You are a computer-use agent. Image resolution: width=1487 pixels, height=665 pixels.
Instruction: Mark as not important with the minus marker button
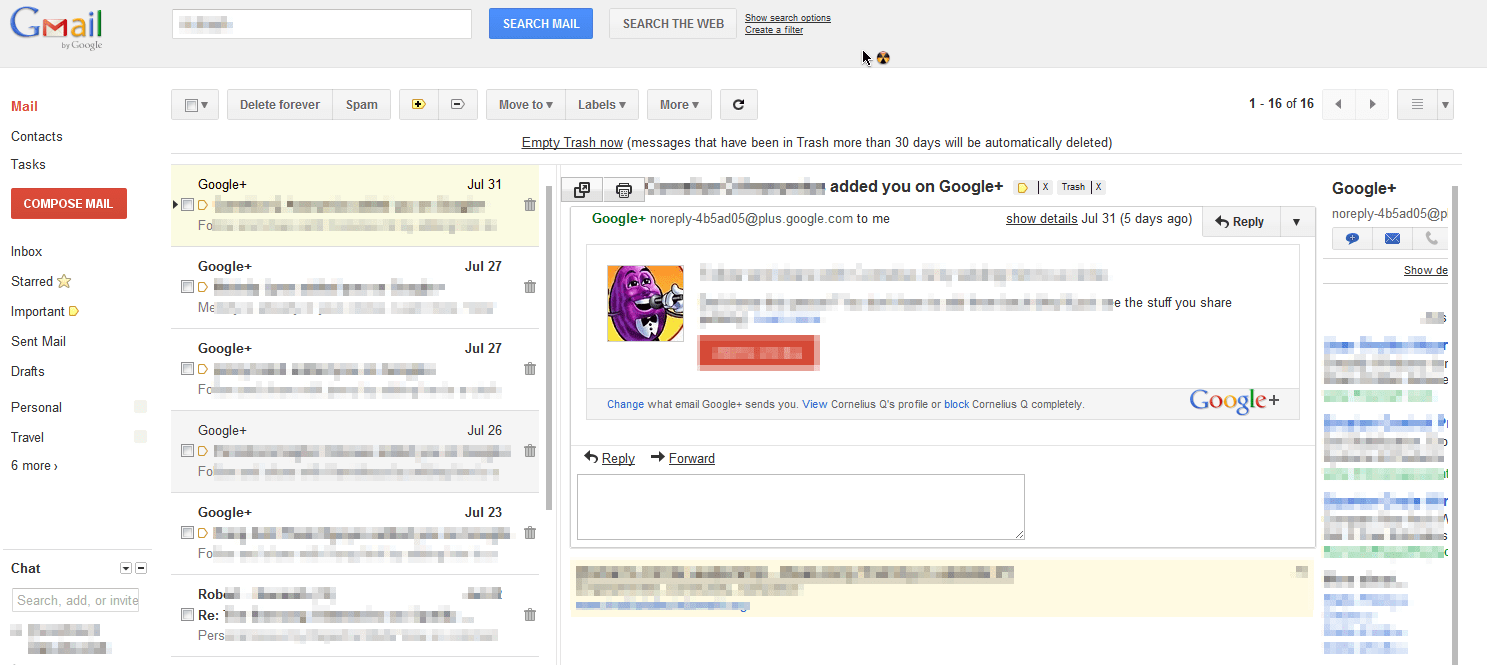point(458,105)
